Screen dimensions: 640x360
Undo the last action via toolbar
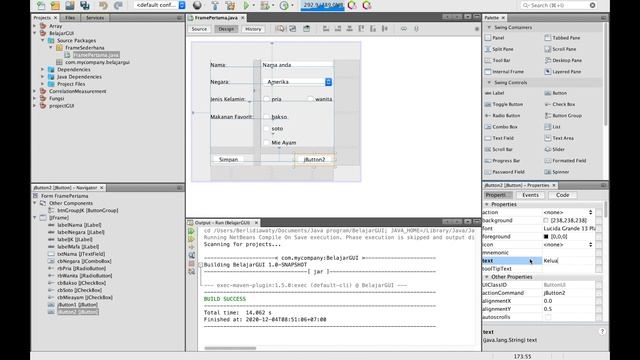click(x=103, y=5)
